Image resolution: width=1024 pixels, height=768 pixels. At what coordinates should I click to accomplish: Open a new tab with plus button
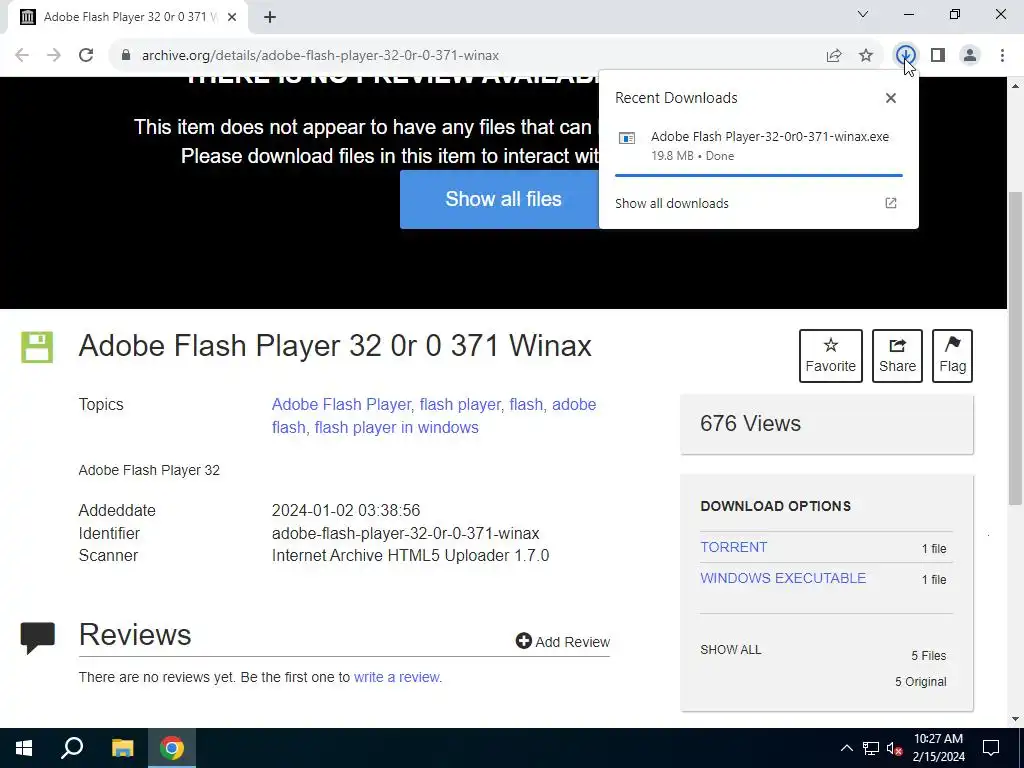coord(270,17)
